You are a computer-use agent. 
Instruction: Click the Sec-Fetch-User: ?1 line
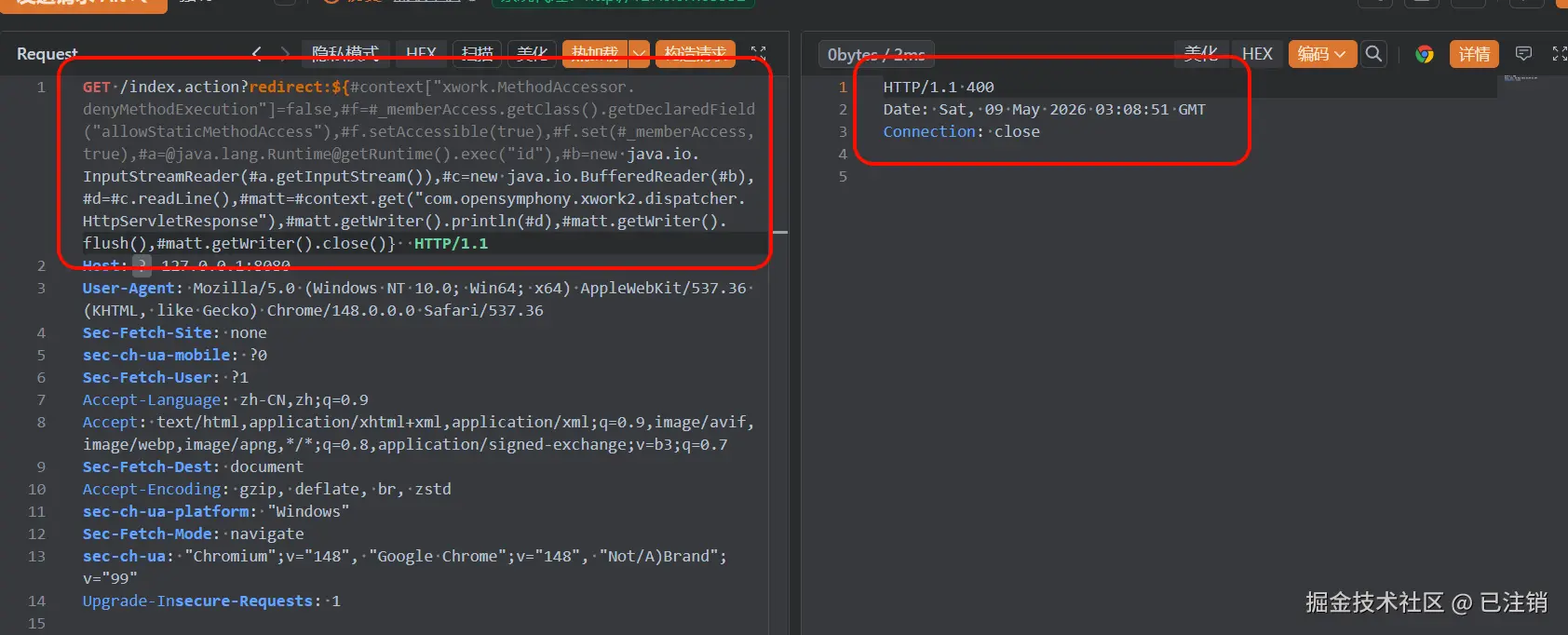tap(165, 377)
